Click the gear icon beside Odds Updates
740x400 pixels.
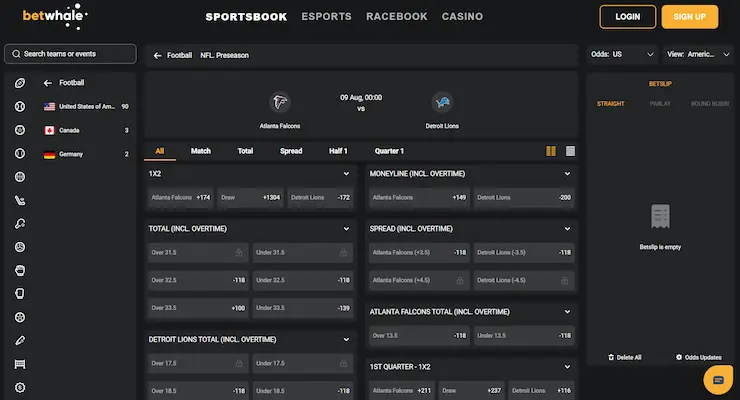[x=679, y=357]
